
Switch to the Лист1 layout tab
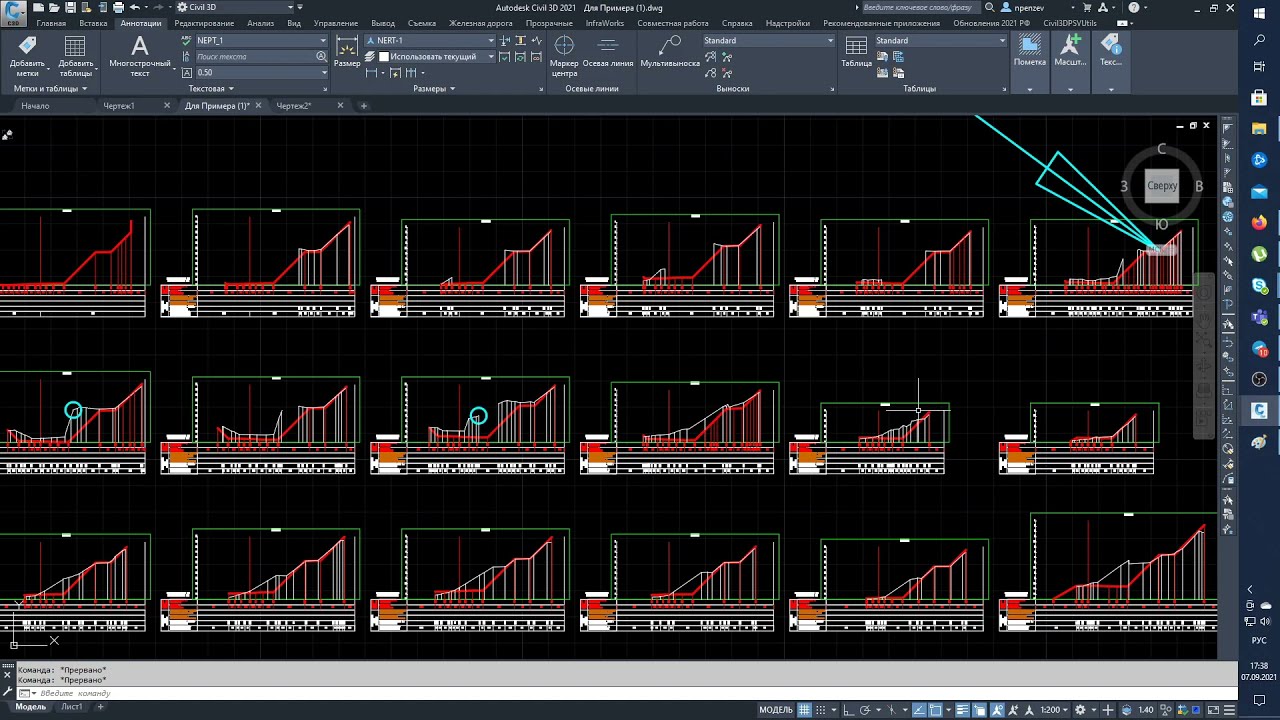click(x=72, y=707)
